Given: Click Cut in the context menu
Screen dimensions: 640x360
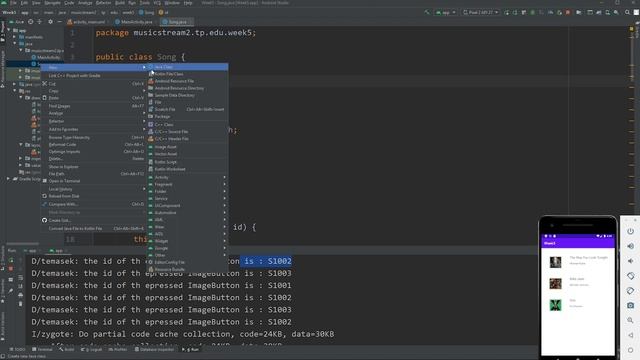Looking at the screenshot, I should (x=93, y=84).
